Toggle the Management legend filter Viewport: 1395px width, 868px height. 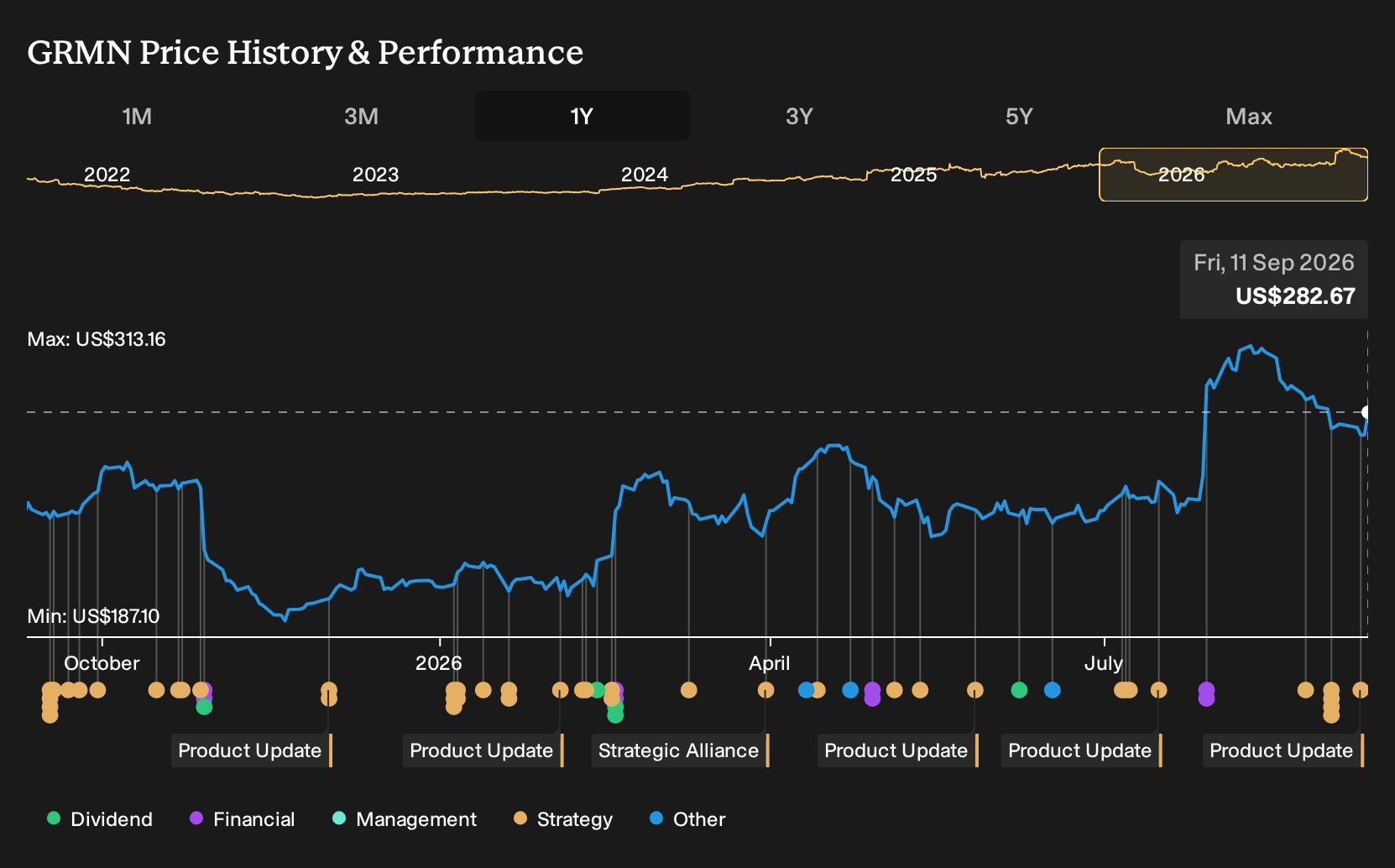tap(405, 819)
